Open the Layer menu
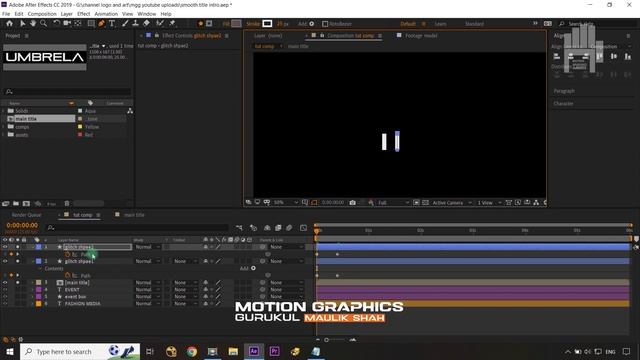 click(x=67, y=14)
